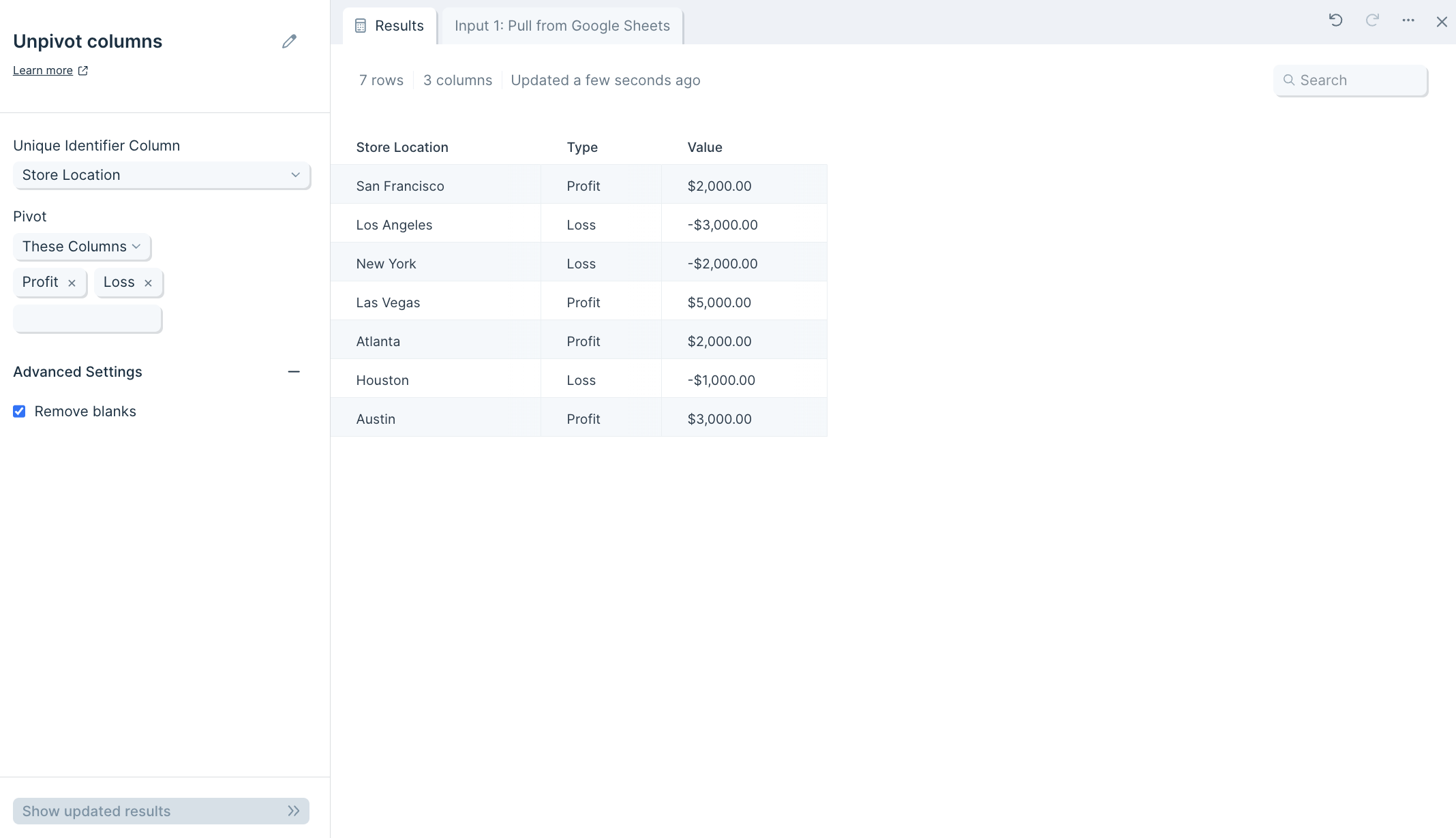Click the Store Location column header

point(402,147)
